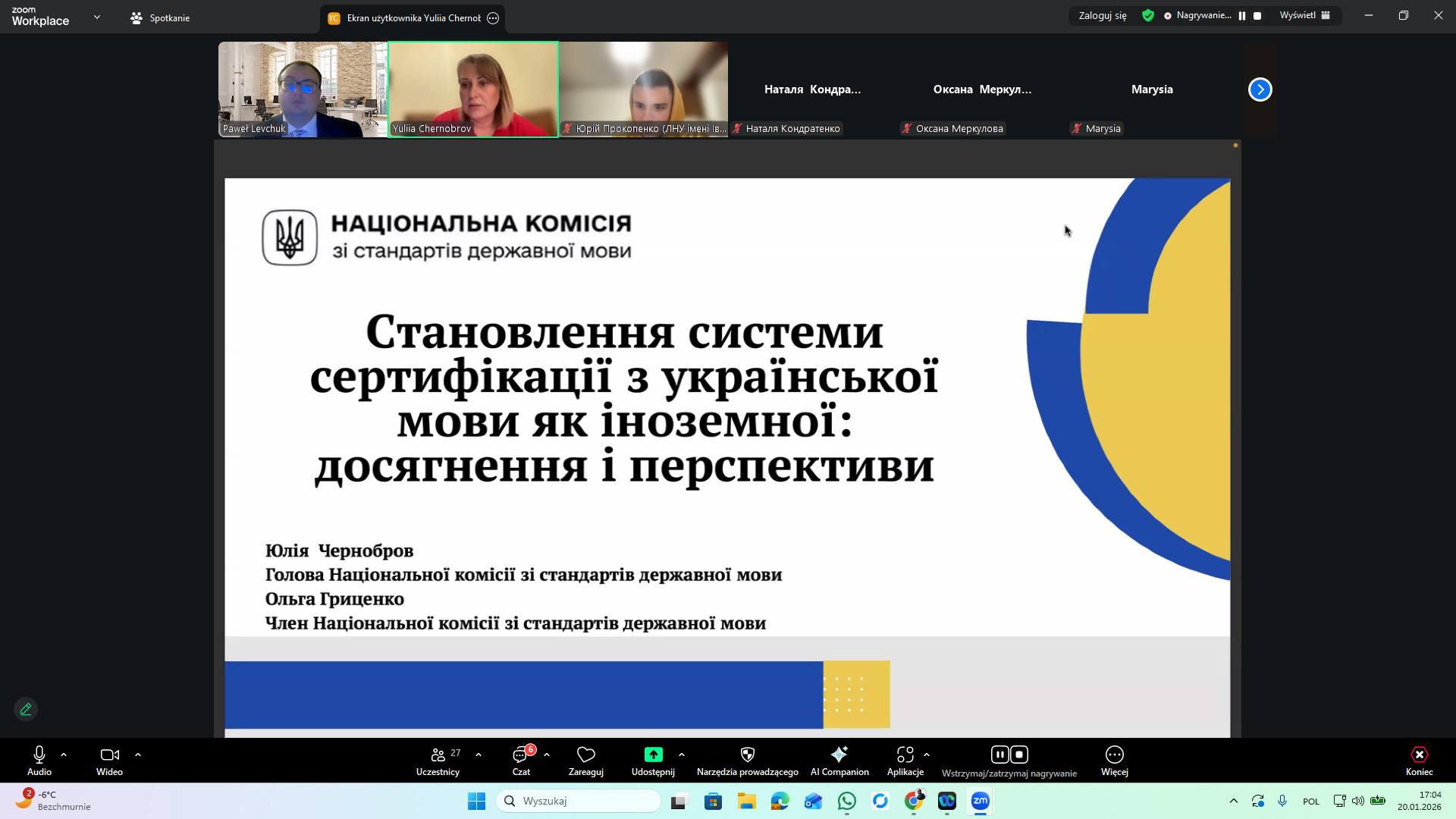Open the Uczestnicy participants list
Viewport: 1456px width, 819px height.
coord(438,761)
